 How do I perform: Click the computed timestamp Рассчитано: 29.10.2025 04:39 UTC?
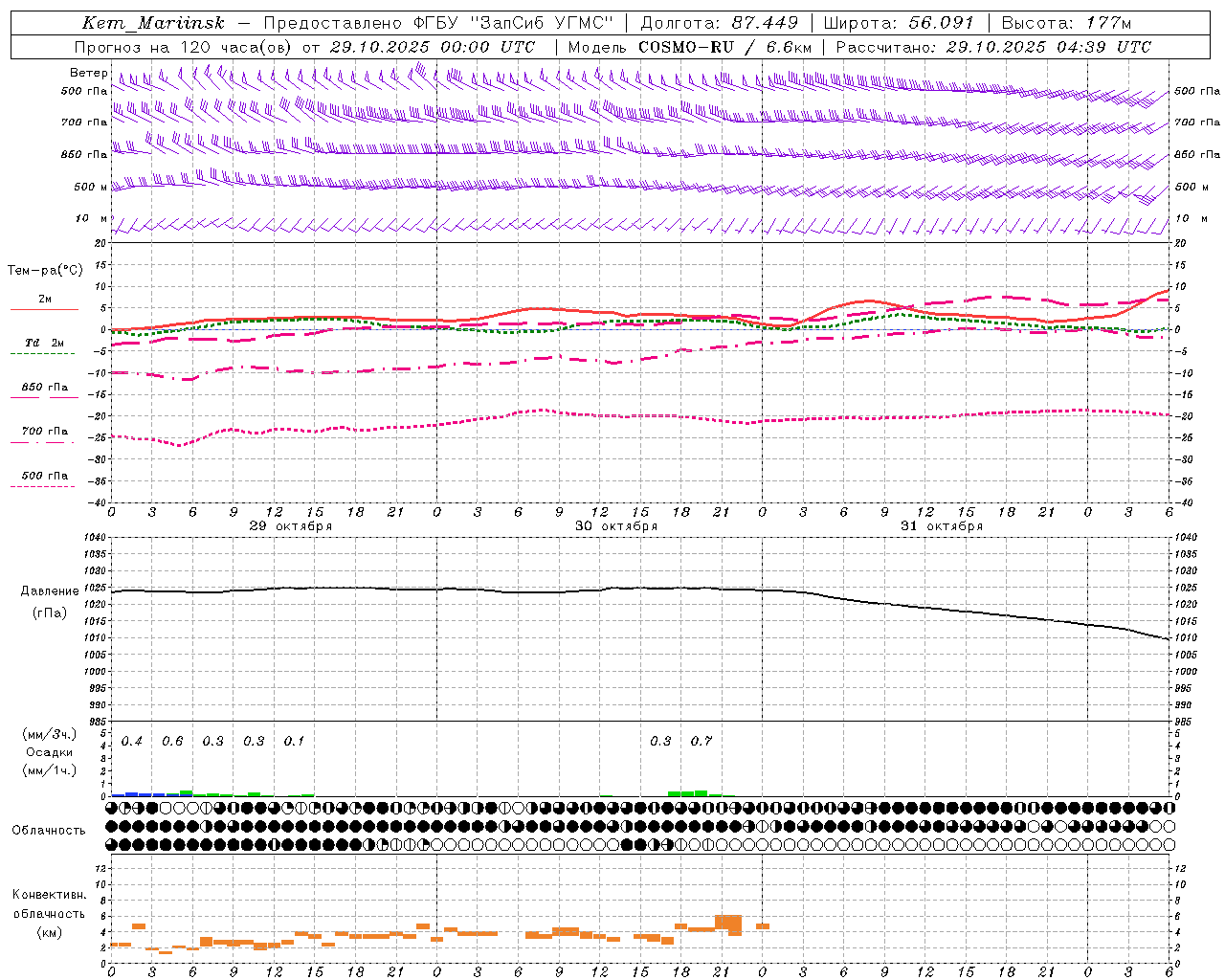tap(993, 47)
